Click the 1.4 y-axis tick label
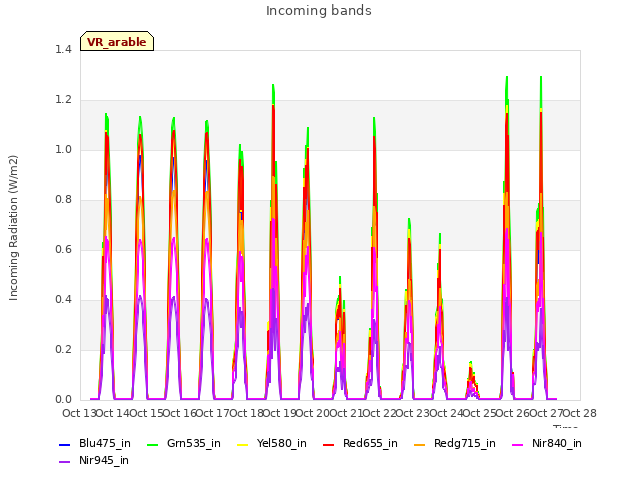This screenshot has width=640, height=480. pyautogui.click(x=63, y=49)
